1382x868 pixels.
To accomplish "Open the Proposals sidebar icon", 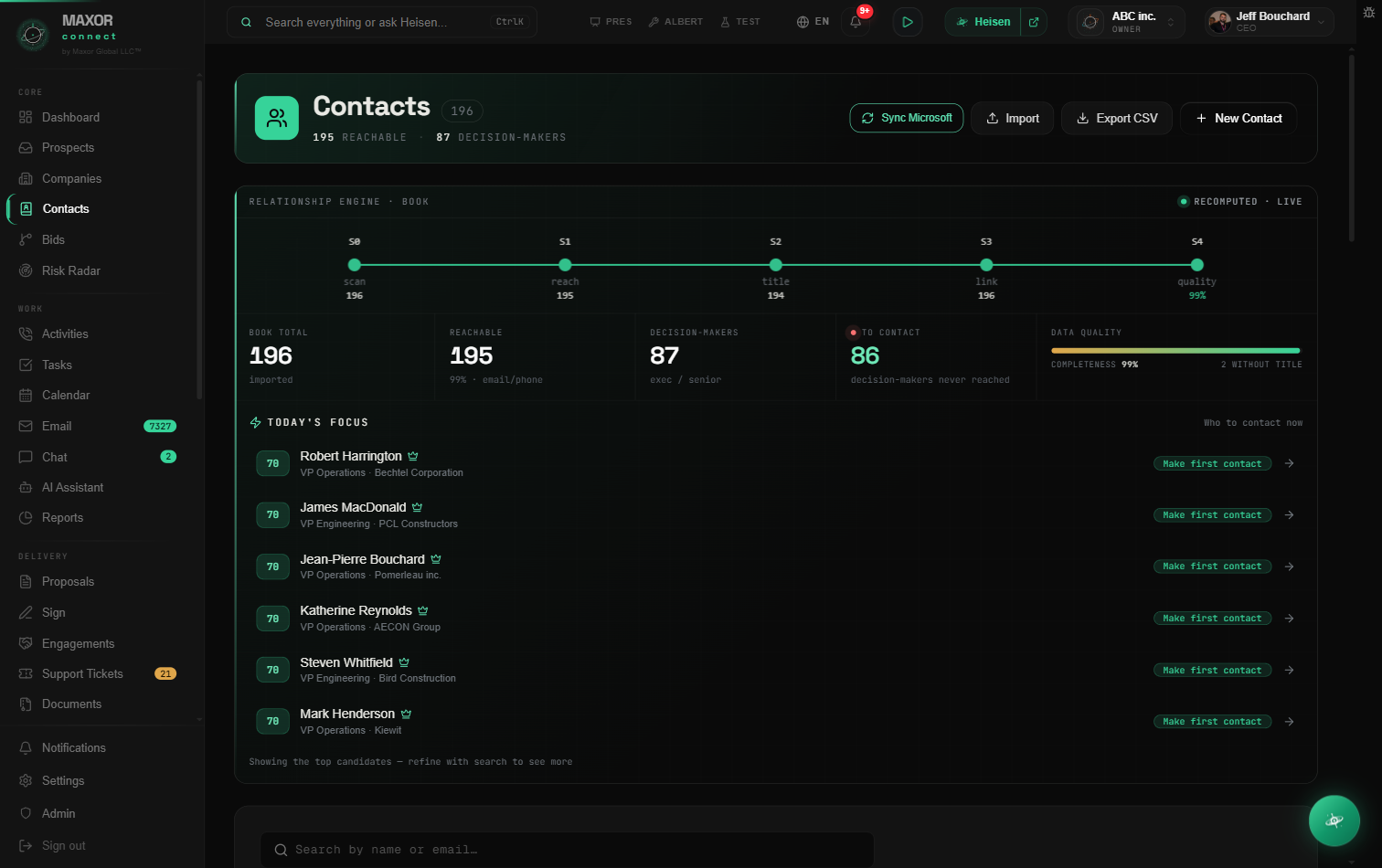I will click(x=26, y=581).
